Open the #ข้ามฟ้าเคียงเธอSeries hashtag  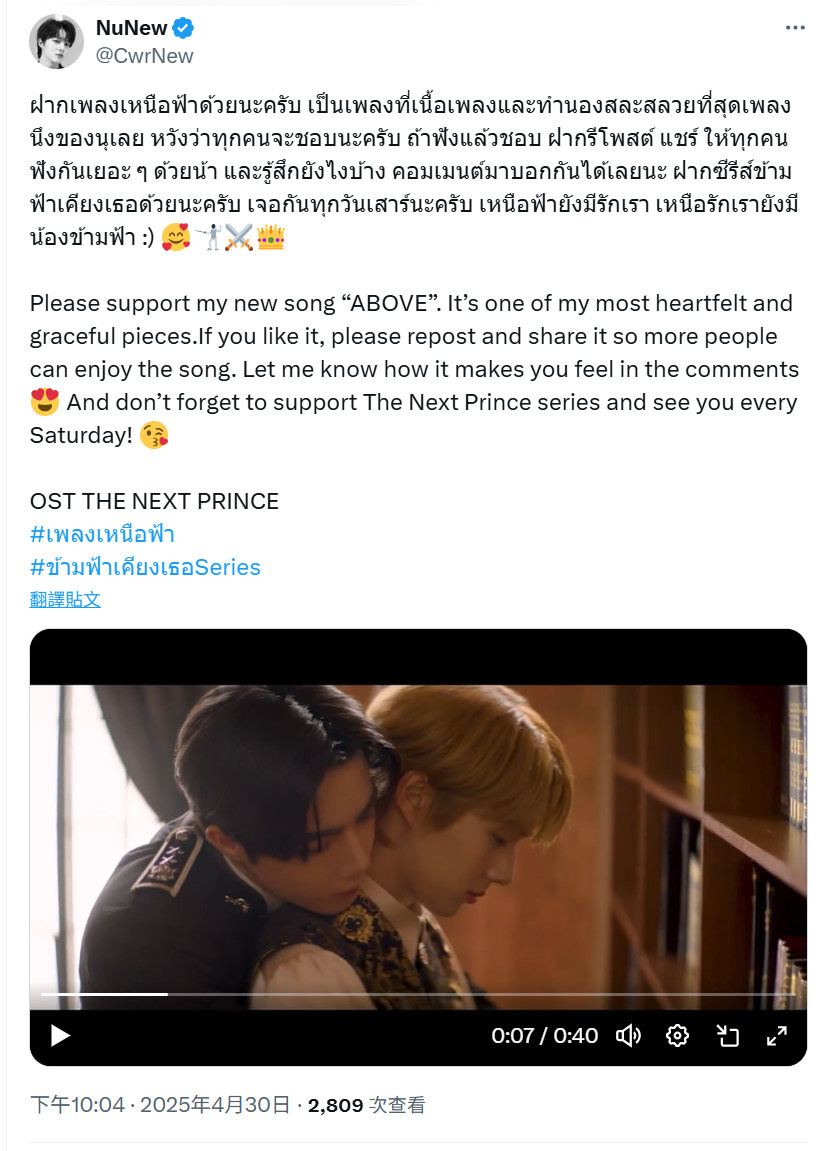[145, 567]
